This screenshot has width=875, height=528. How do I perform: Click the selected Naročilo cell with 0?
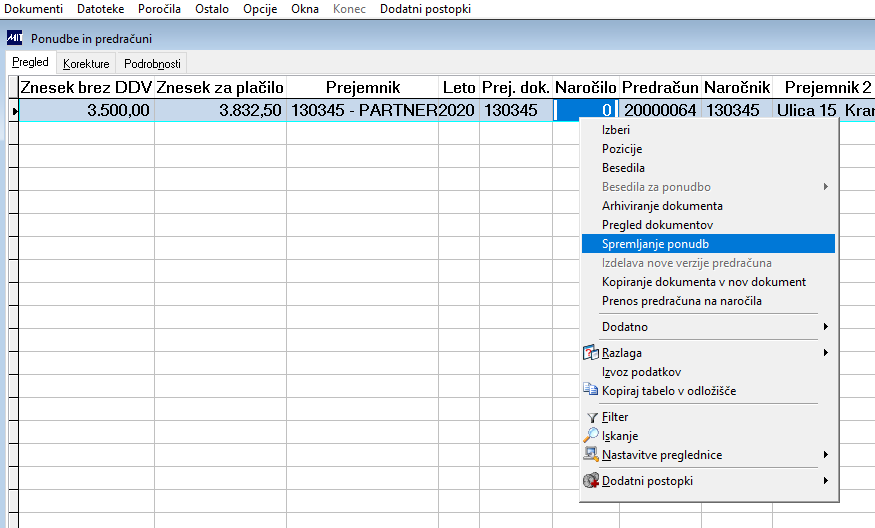tap(586, 111)
